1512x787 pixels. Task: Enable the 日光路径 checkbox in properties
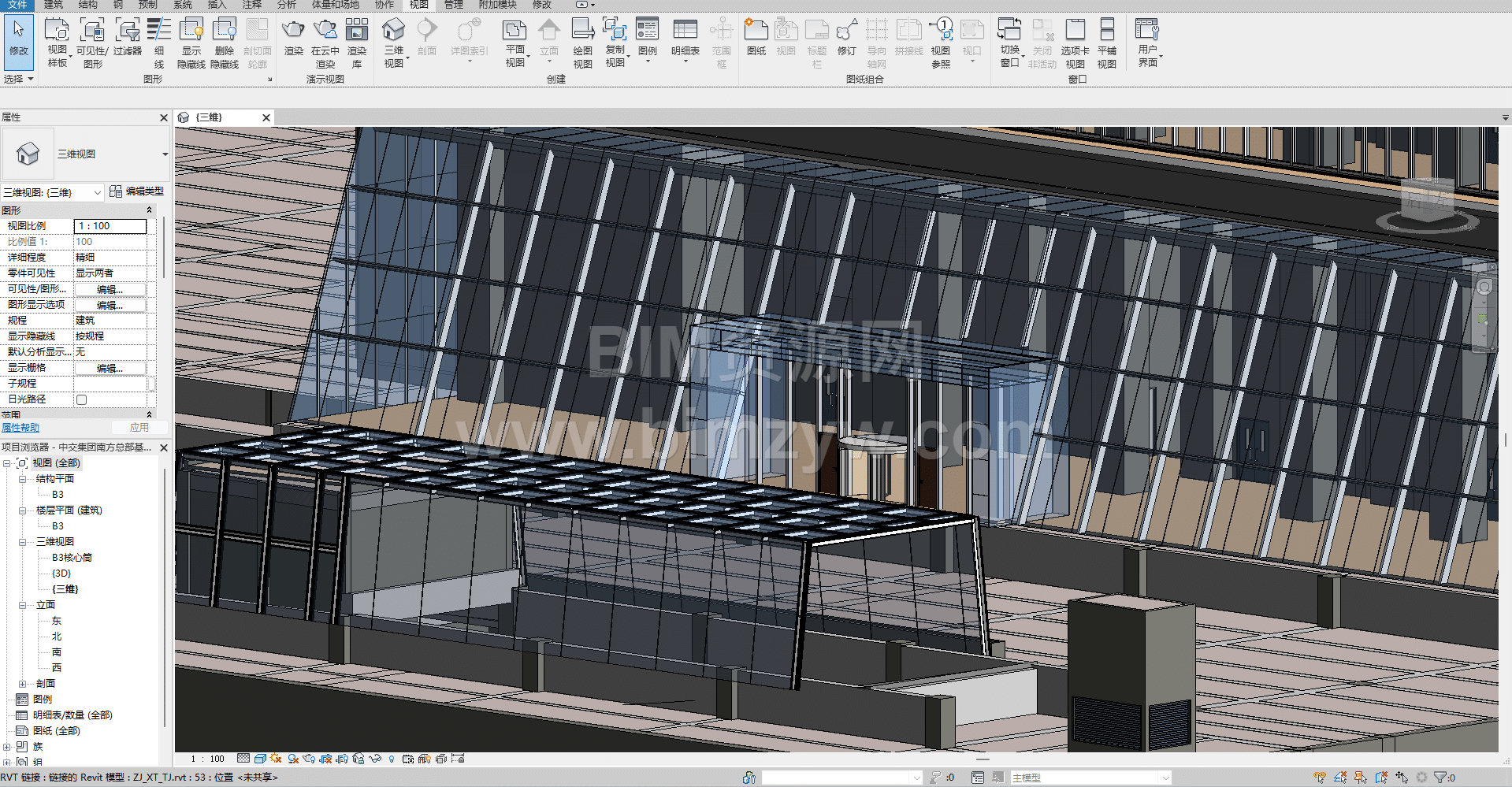coord(81,399)
